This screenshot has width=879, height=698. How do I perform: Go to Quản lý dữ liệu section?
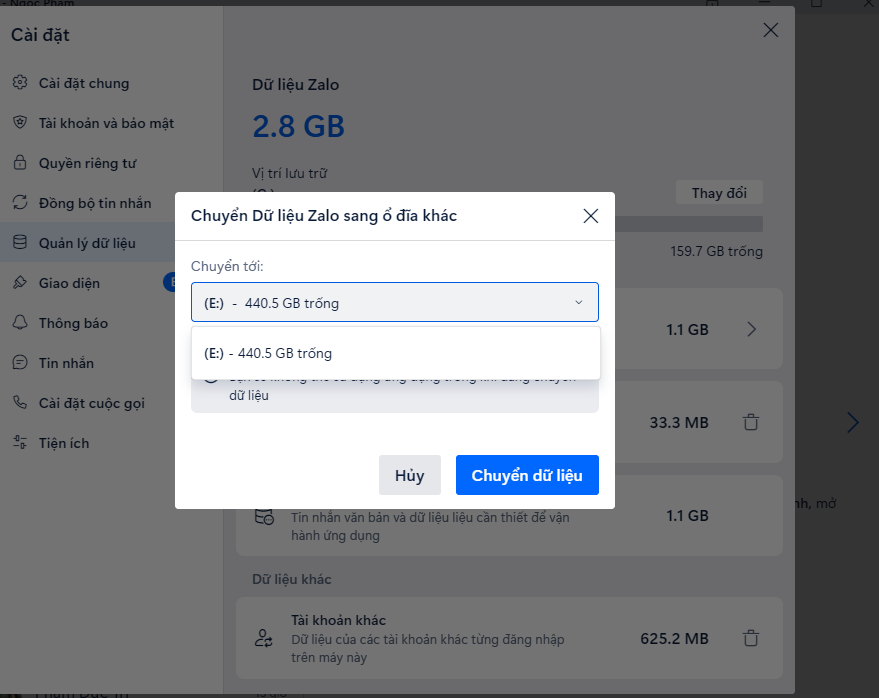pyautogui.click(x=87, y=243)
